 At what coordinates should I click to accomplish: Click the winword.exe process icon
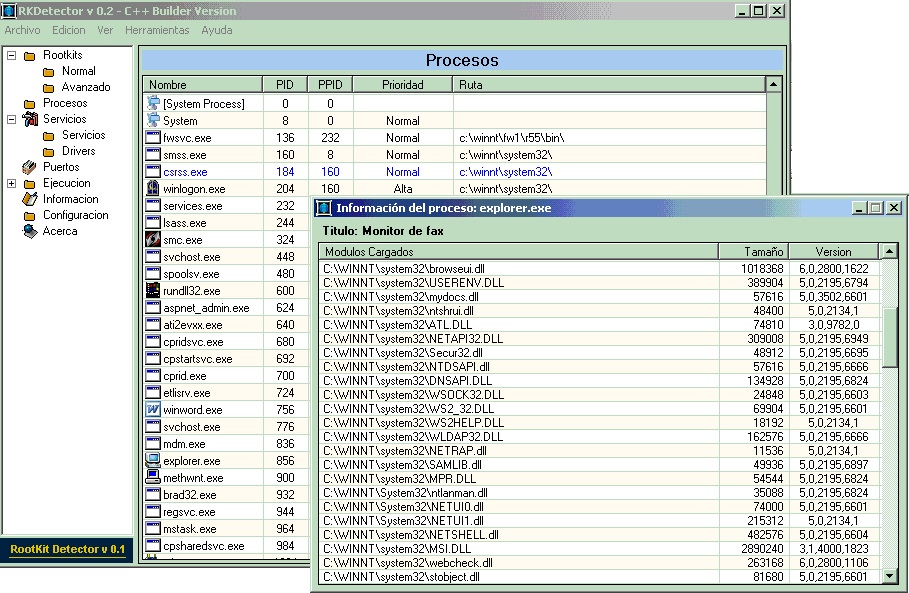(x=153, y=410)
